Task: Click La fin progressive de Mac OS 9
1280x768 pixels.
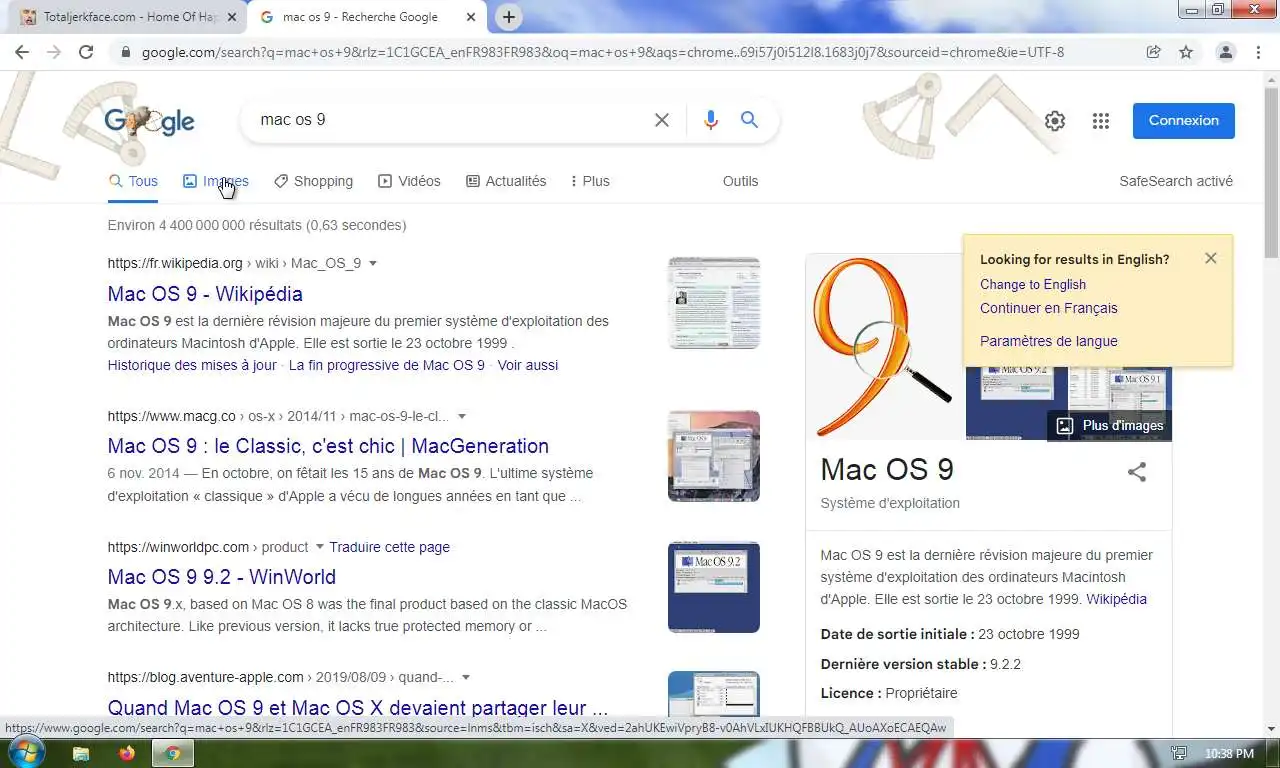Action: click(386, 365)
